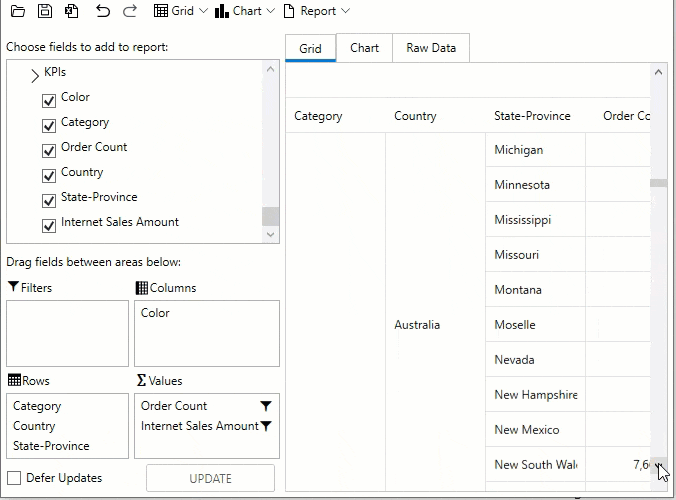Click filter icon beside Order Count value

(x=266, y=406)
